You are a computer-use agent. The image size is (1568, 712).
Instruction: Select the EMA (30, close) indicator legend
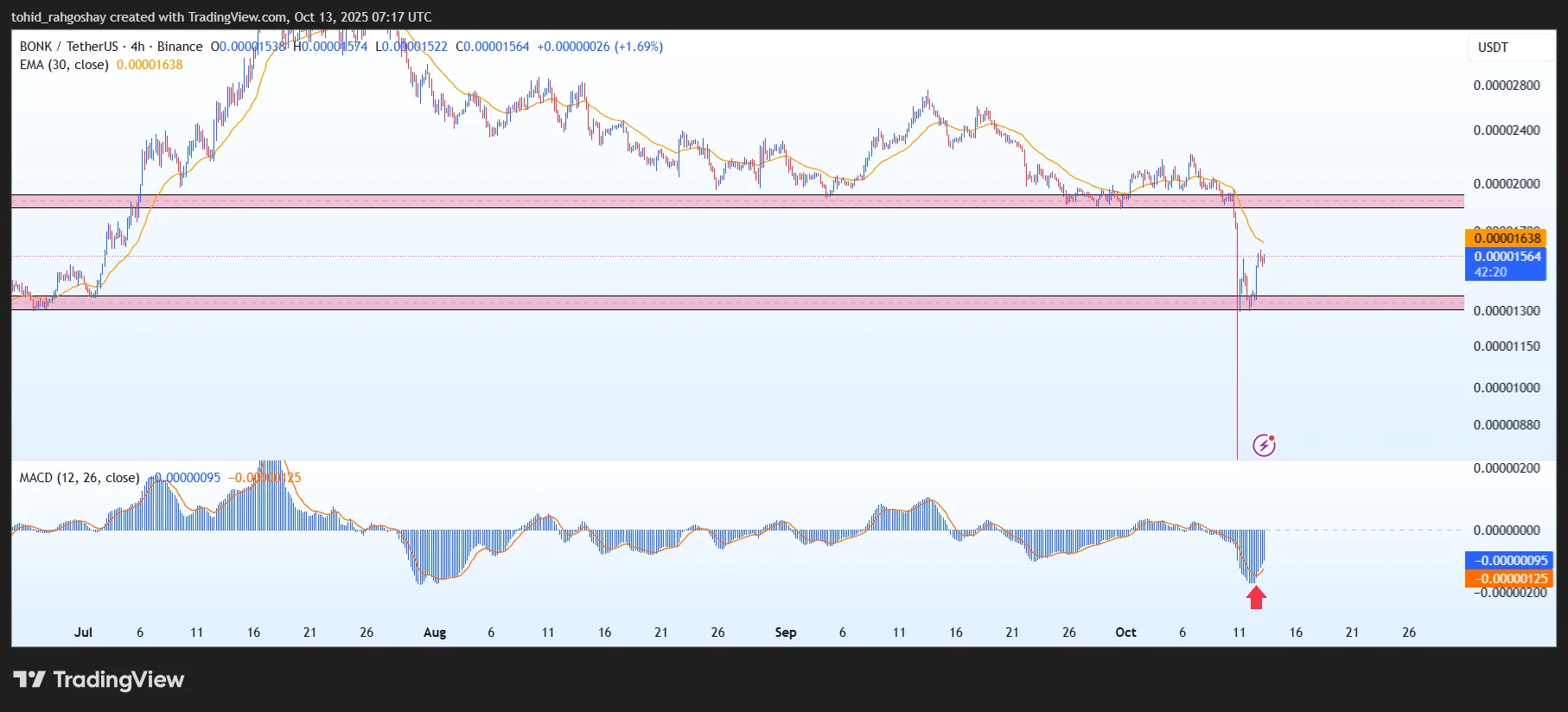tap(64, 65)
